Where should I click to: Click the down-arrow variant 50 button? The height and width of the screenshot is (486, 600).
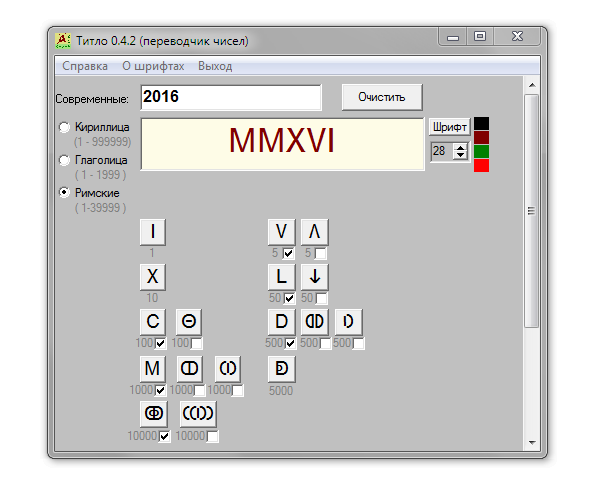coord(315,277)
